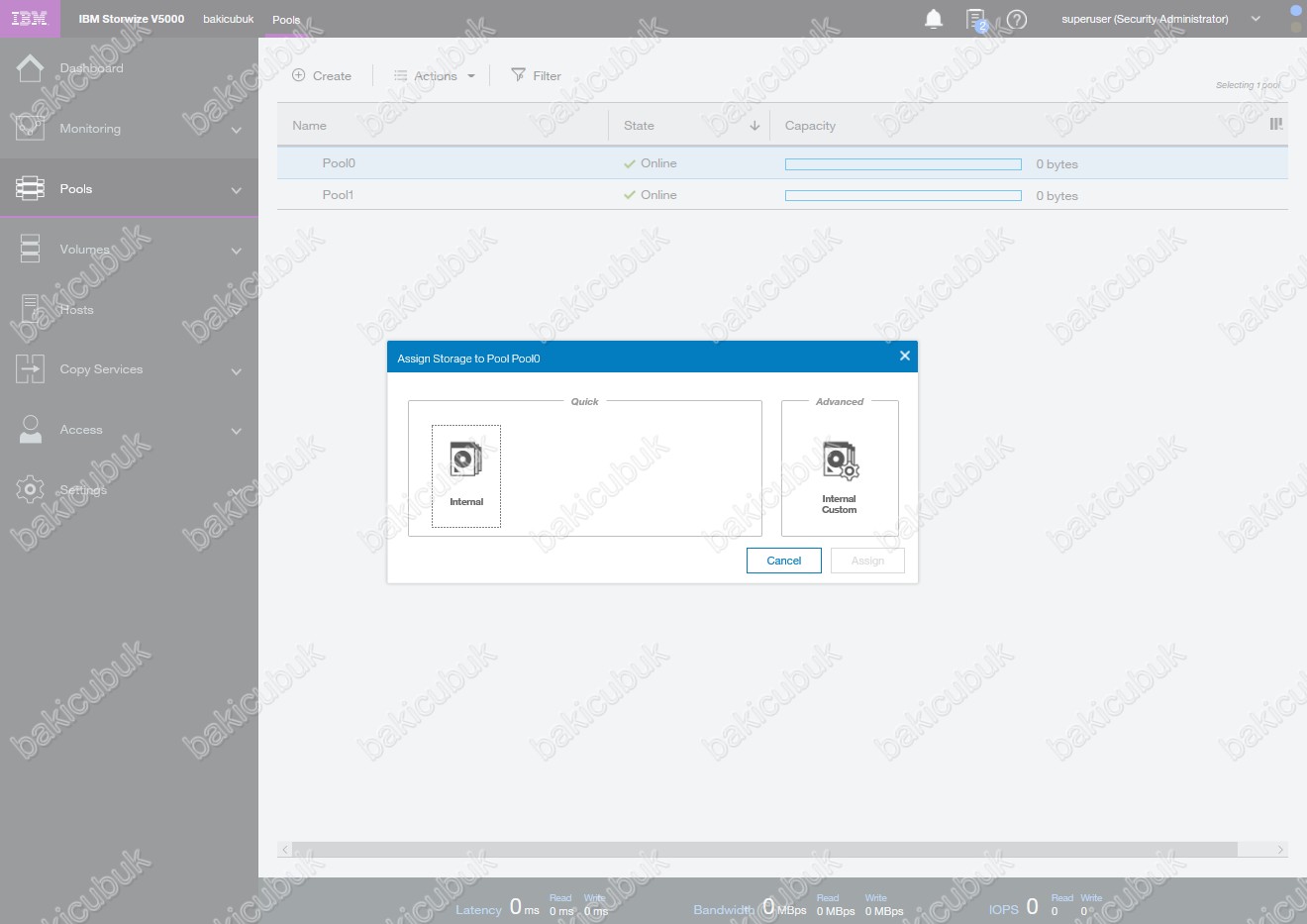Open the Settings menu item
Screen dimensions: 1307x924
point(83,490)
